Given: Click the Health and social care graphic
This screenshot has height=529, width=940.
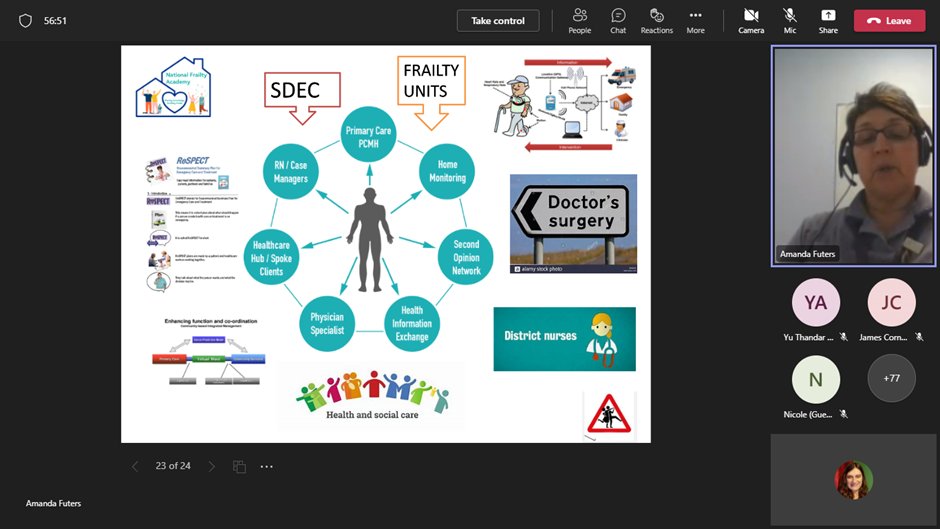Looking at the screenshot, I should coord(372,395).
